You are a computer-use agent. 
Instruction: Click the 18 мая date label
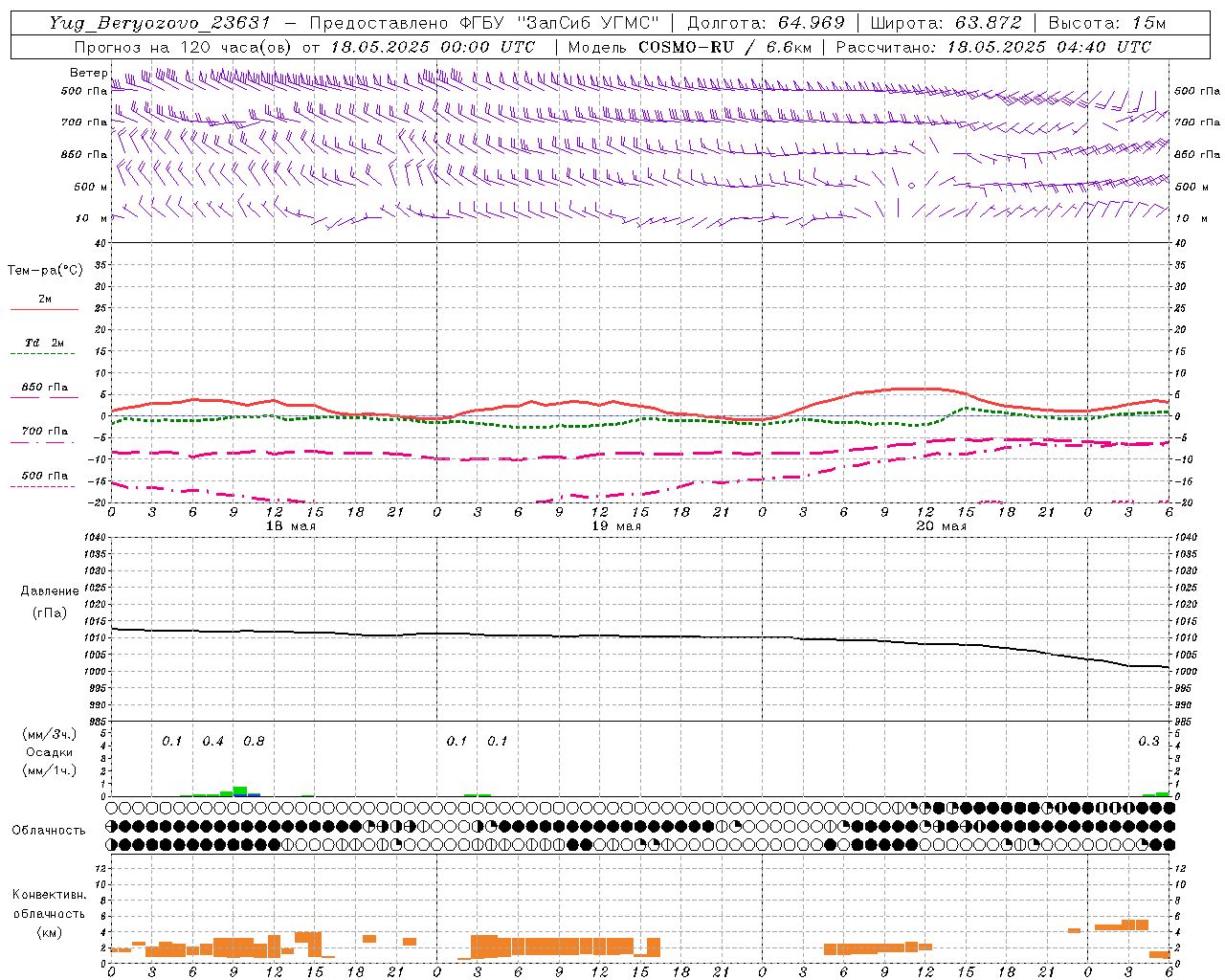[291, 526]
